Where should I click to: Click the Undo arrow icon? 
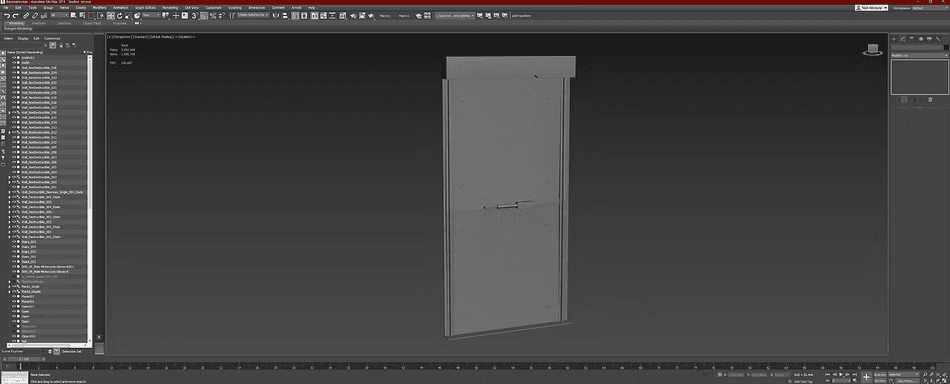pyautogui.click(x=7, y=15)
